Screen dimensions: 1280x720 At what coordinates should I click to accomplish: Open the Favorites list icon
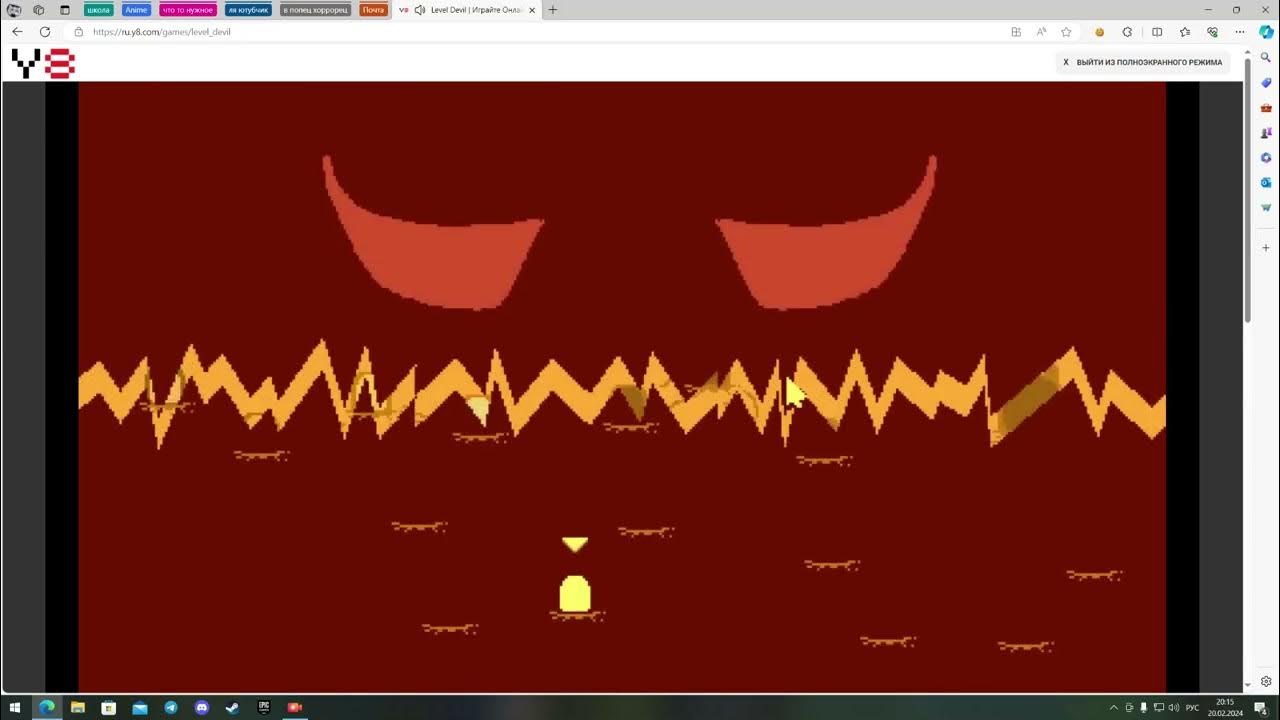click(x=1185, y=32)
